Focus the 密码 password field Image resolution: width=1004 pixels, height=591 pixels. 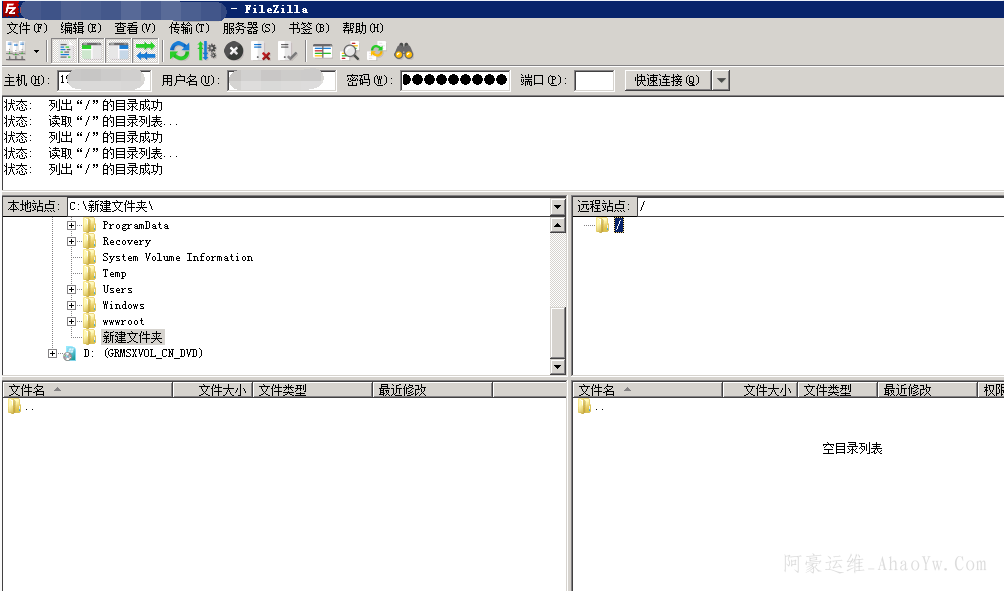point(455,80)
